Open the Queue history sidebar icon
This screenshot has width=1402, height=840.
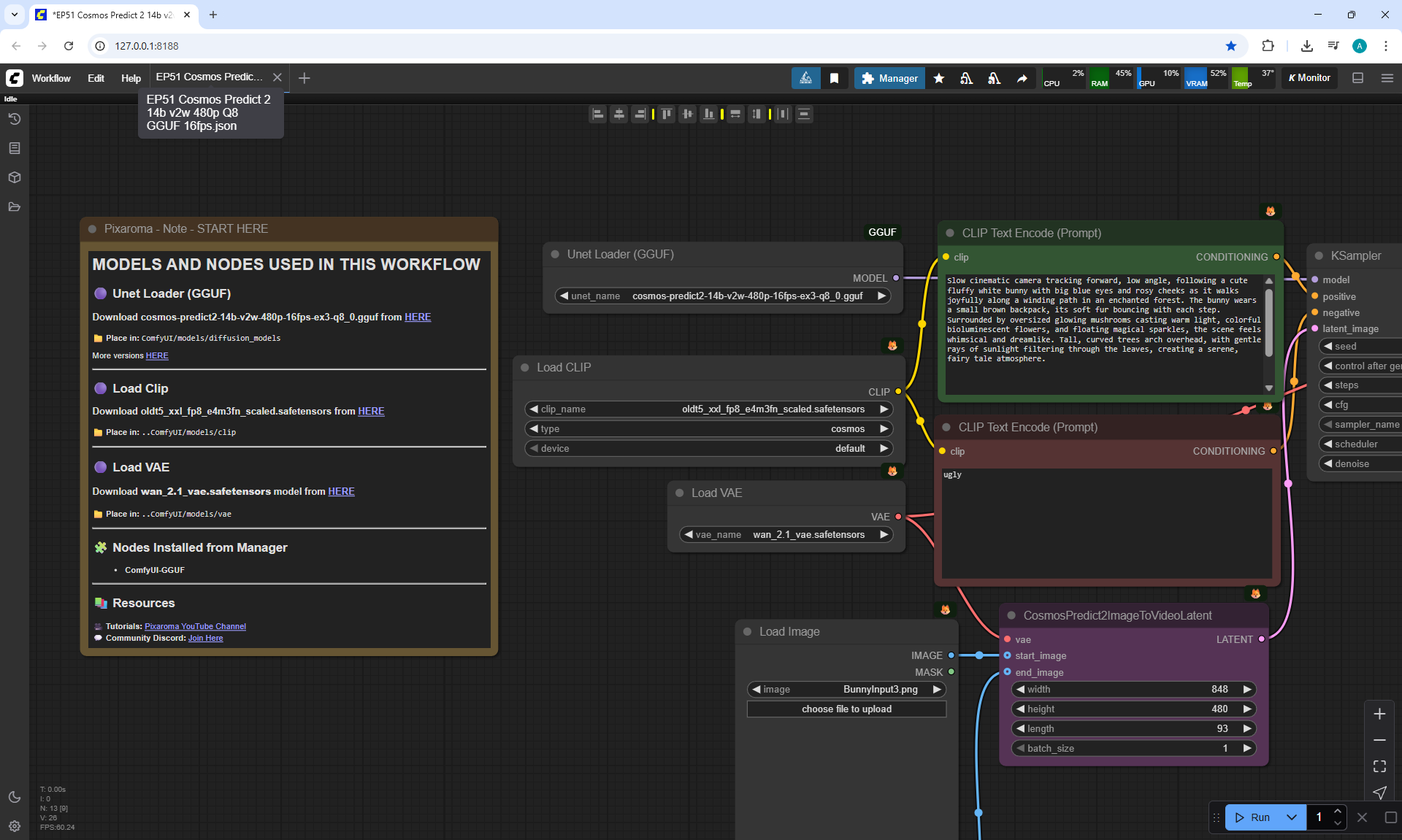click(x=15, y=119)
